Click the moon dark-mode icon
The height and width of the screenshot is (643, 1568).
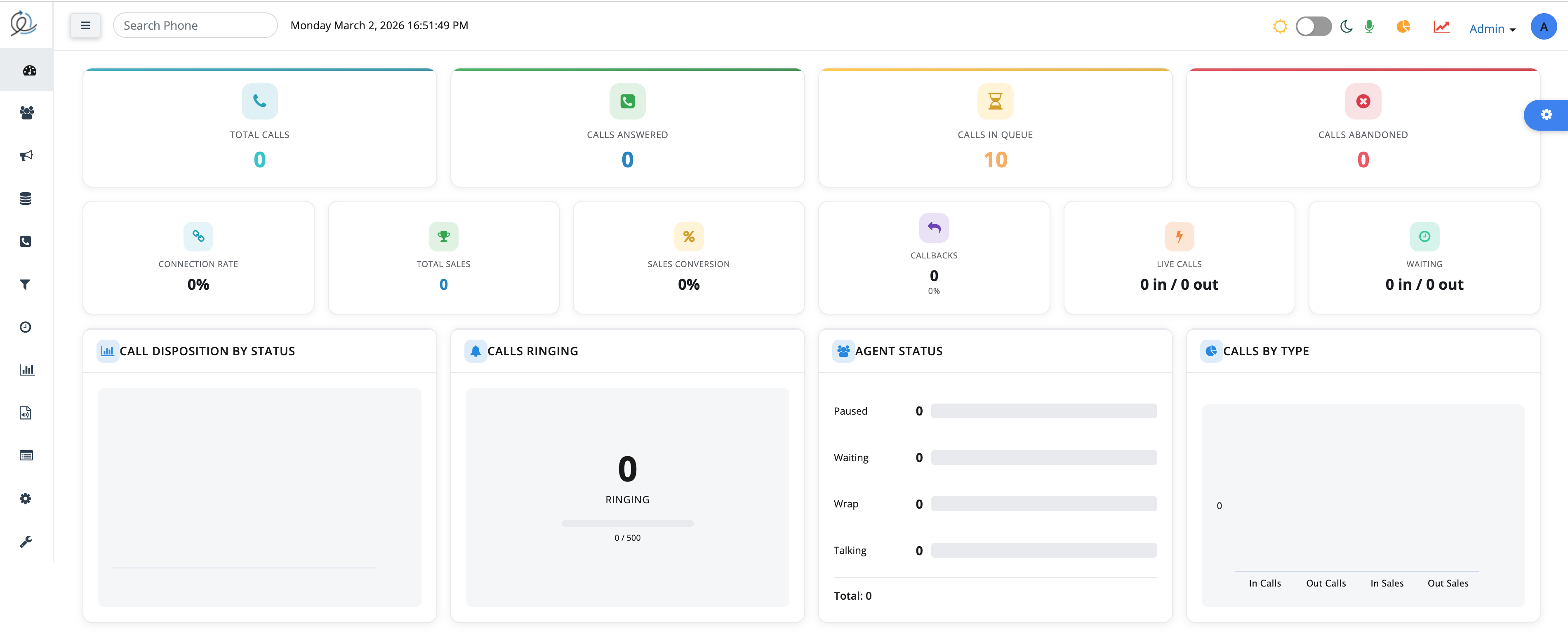(1347, 26)
